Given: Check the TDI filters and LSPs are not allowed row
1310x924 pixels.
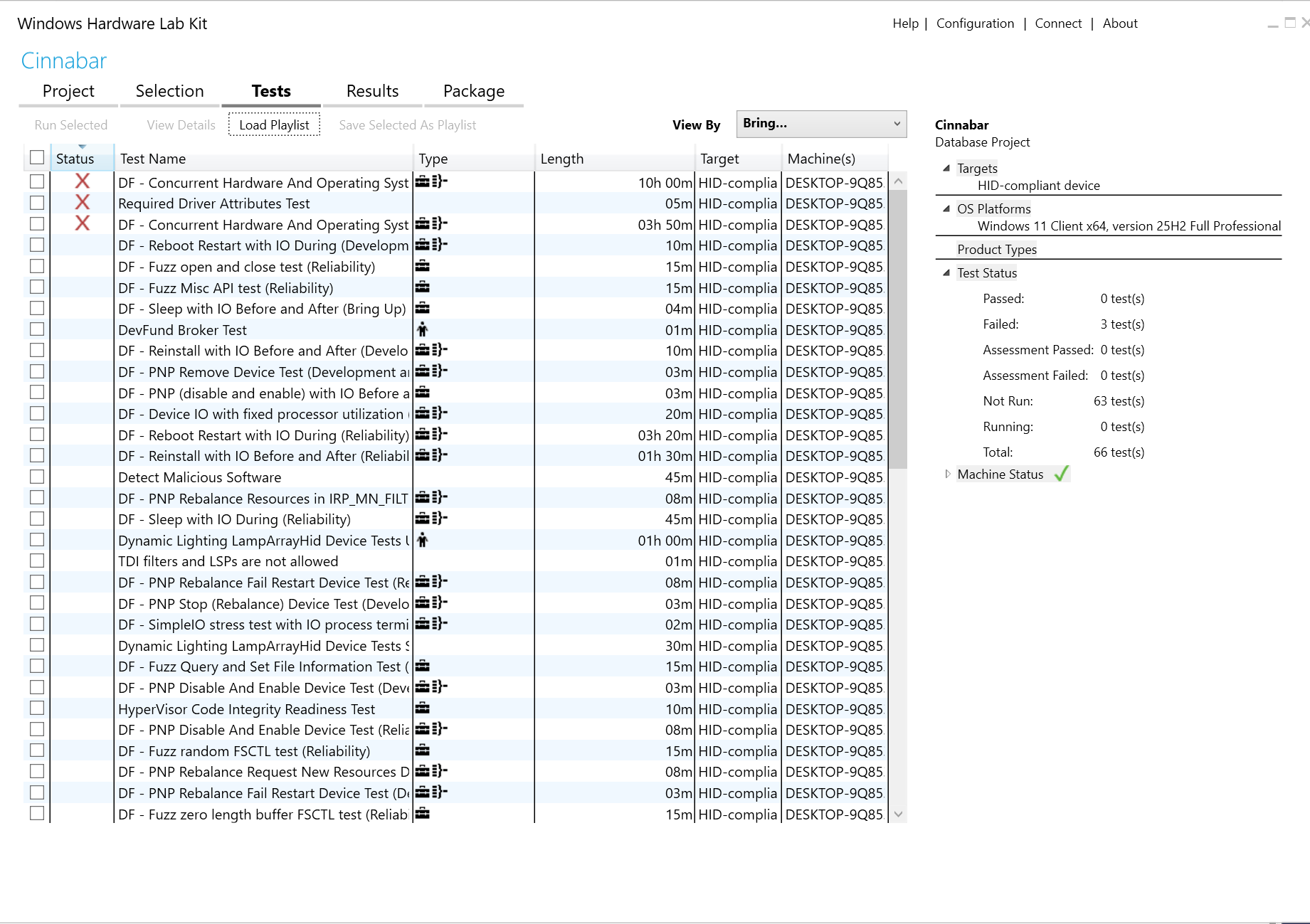Looking at the screenshot, I should (x=37, y=561).
